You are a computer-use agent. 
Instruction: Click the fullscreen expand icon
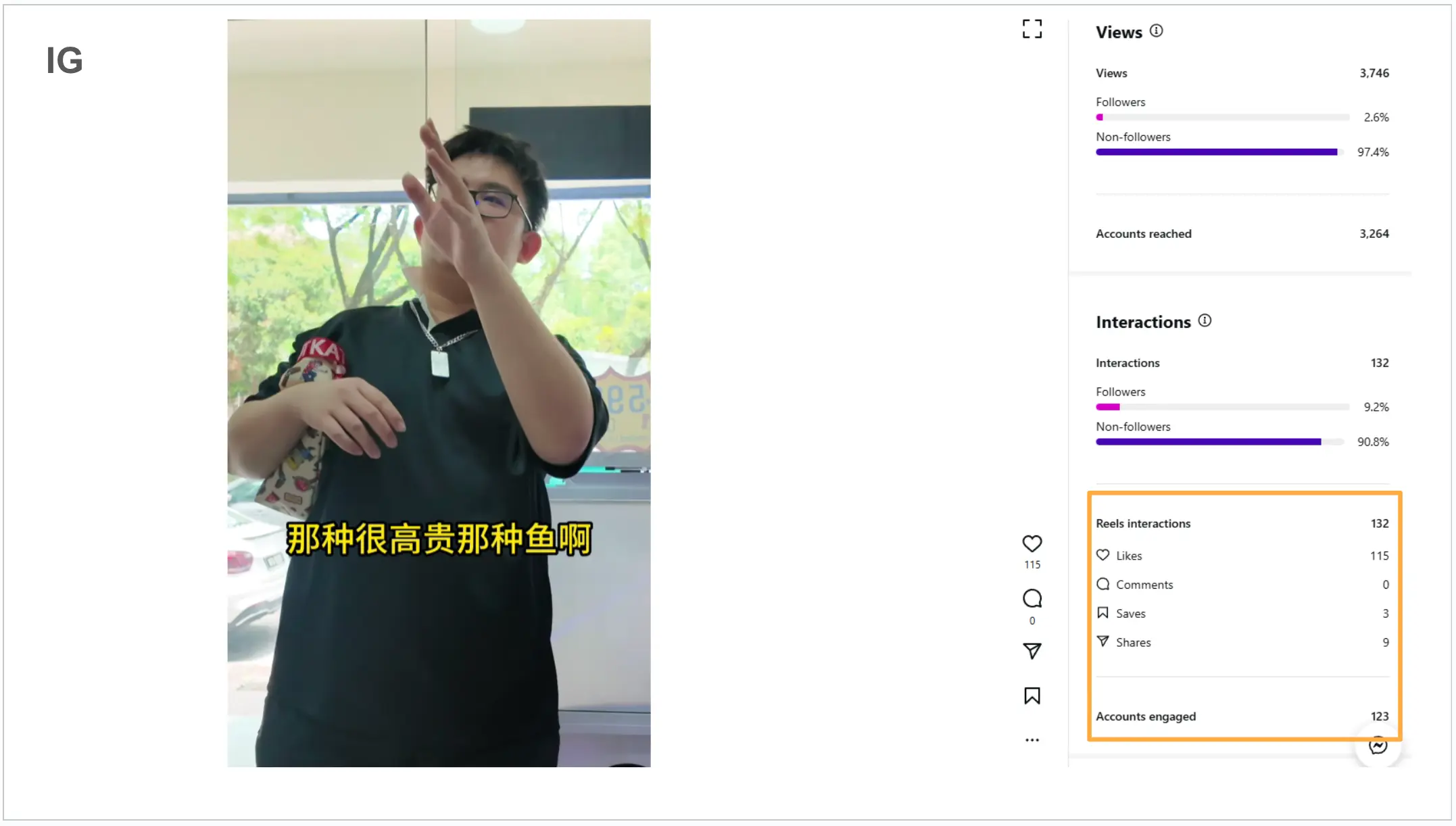(x=1032, y=29)
